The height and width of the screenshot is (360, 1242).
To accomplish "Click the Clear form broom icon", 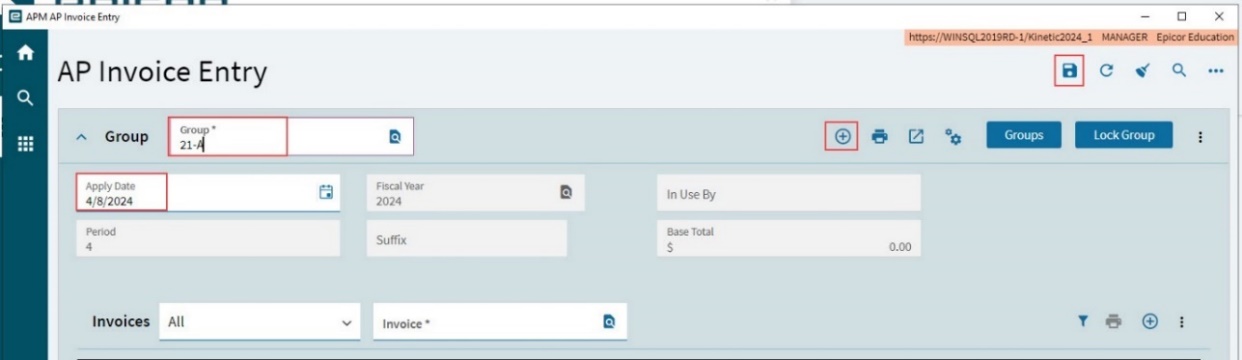I will (x=1142, y=71).
